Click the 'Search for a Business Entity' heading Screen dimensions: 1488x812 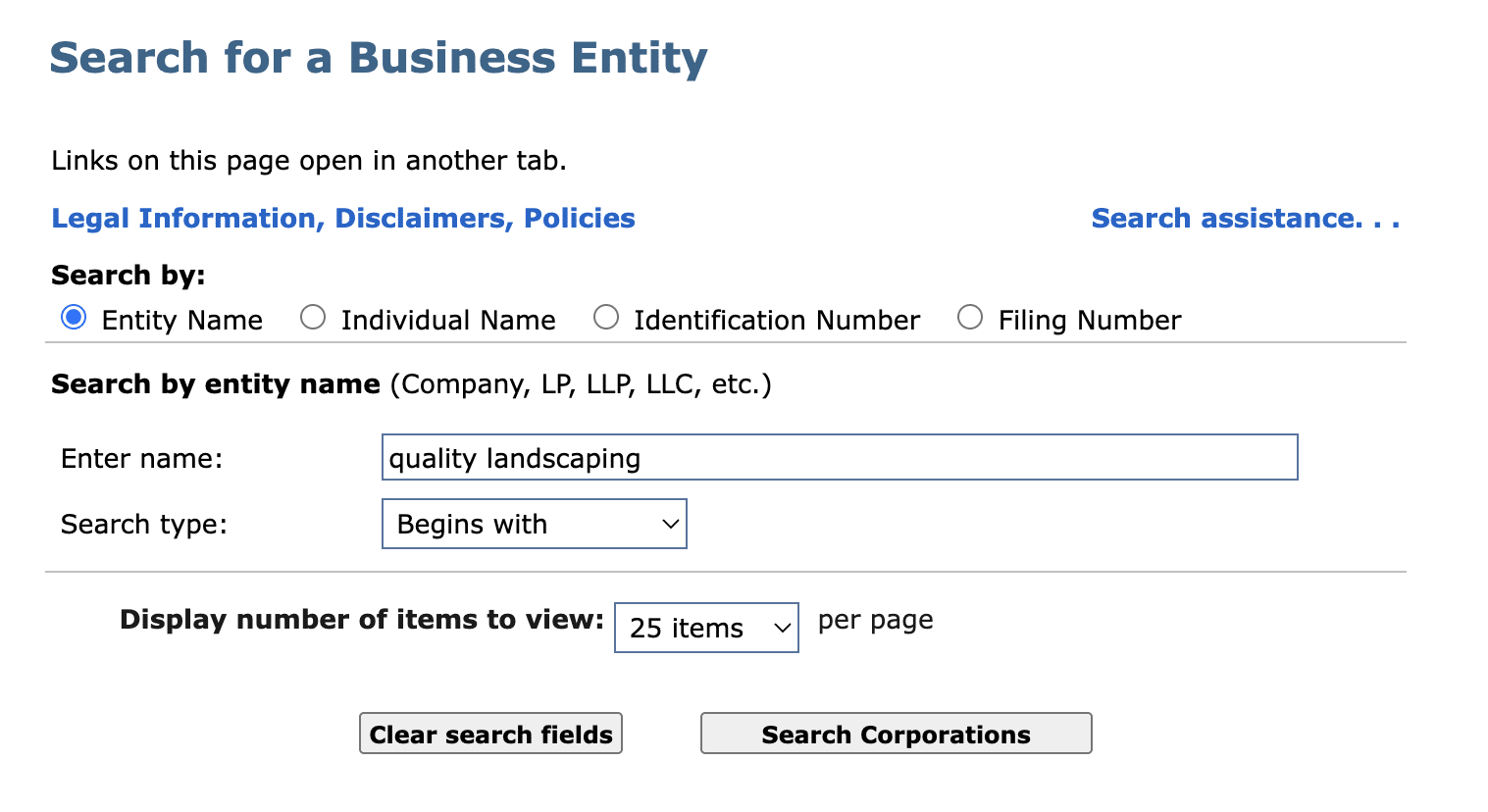click(x=379, y=58)
